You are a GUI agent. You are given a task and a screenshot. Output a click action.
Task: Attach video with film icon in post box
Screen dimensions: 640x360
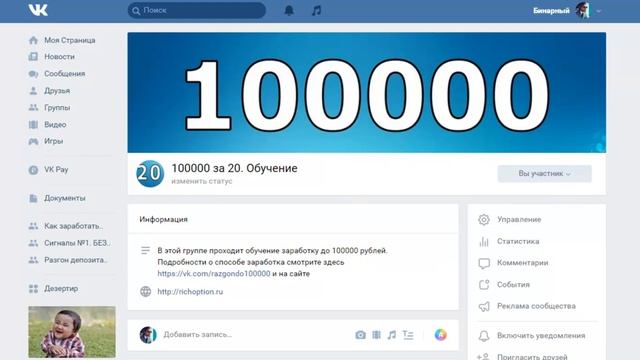point(376,335)
